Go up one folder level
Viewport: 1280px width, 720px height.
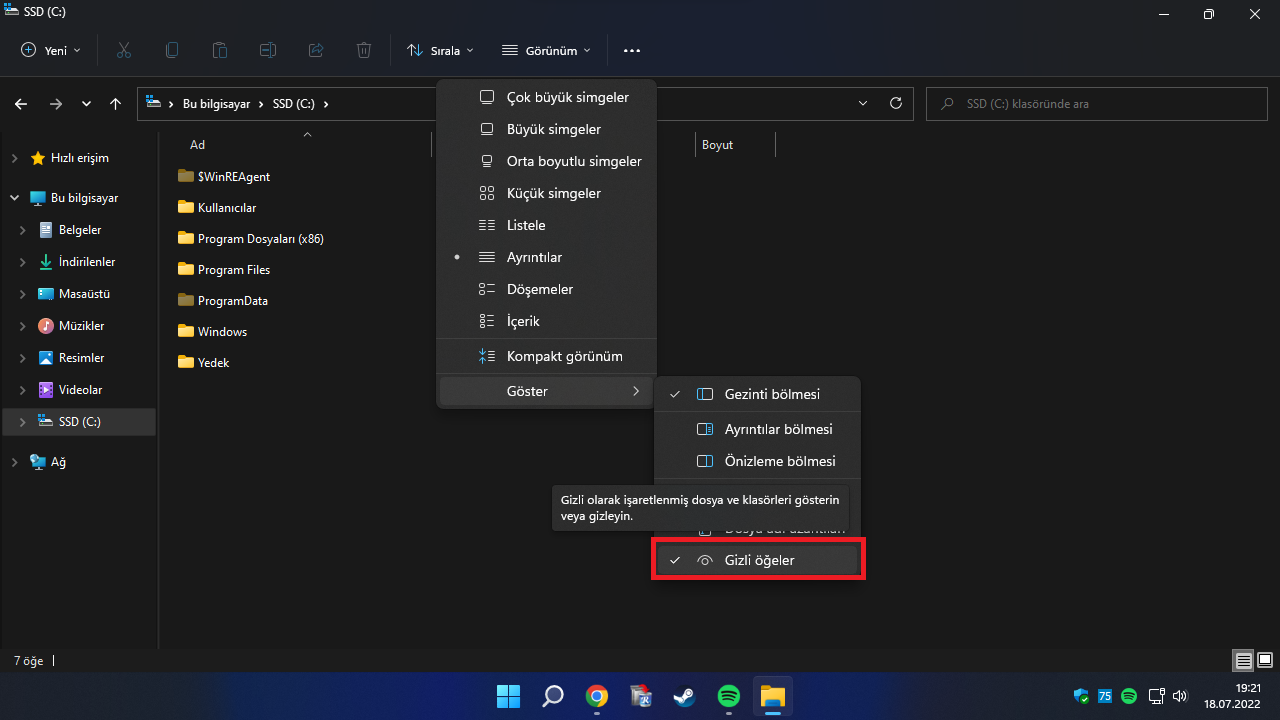(x=116, y=103)
